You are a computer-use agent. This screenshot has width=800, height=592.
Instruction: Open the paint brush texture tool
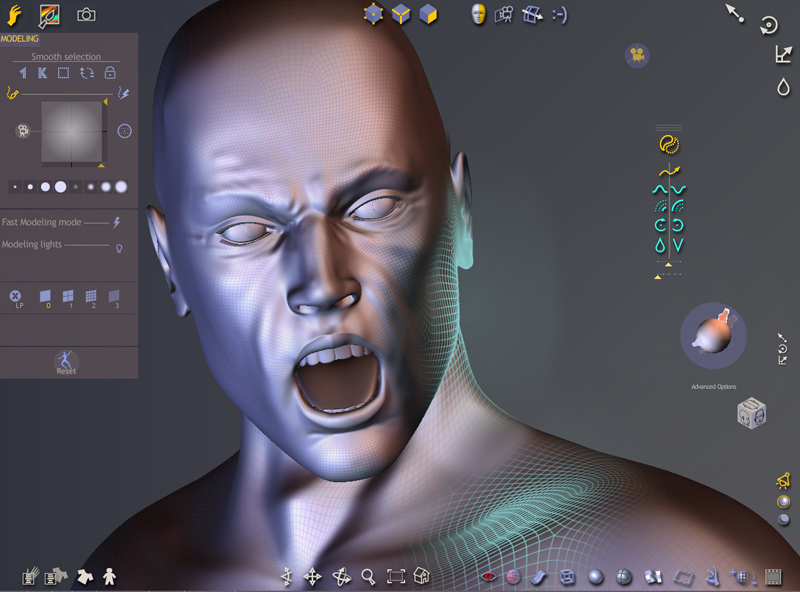pyautogui.click(x=49, y=16)
